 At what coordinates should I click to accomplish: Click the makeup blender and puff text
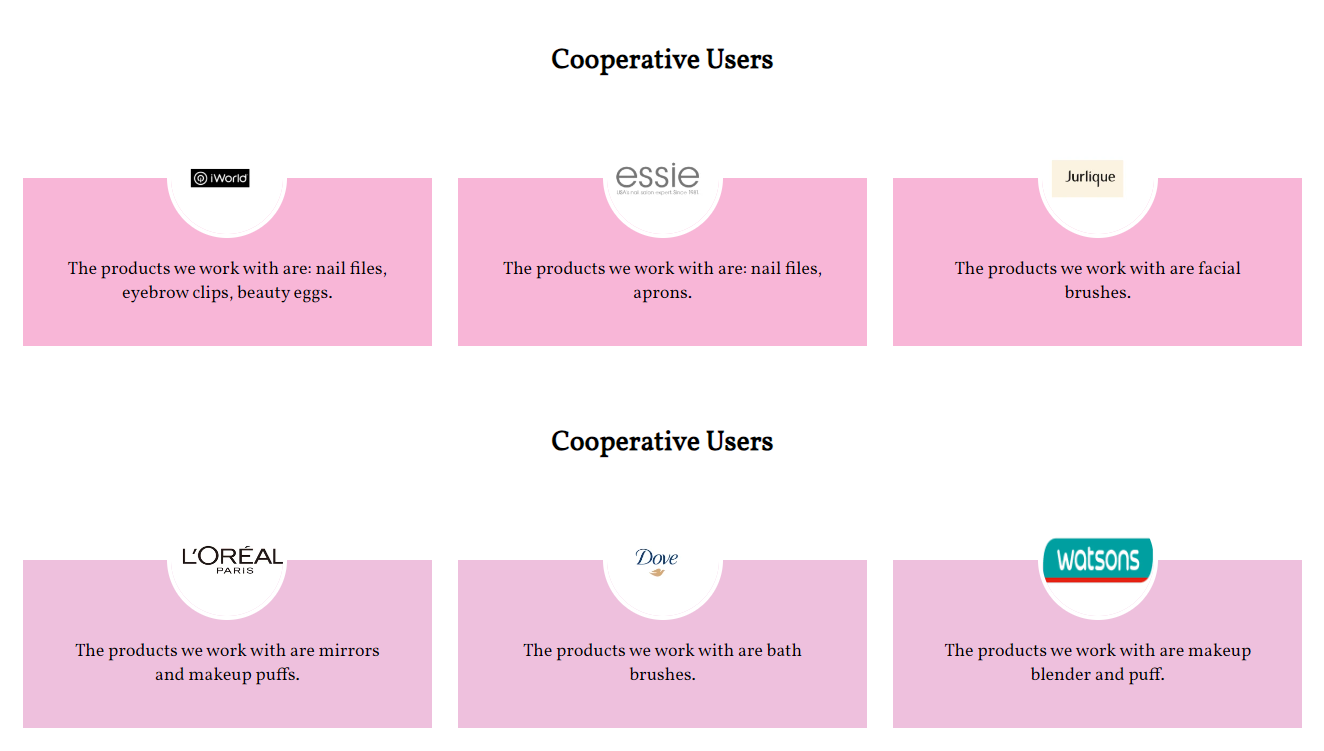[x=1097, y=663]
